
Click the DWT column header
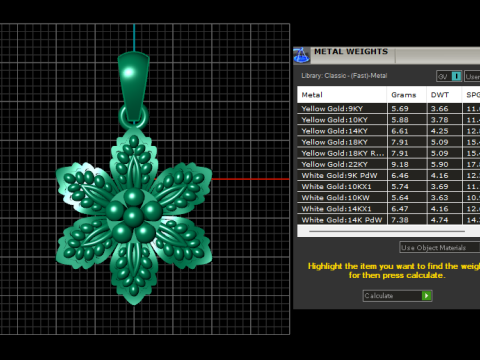coord(444,95)
